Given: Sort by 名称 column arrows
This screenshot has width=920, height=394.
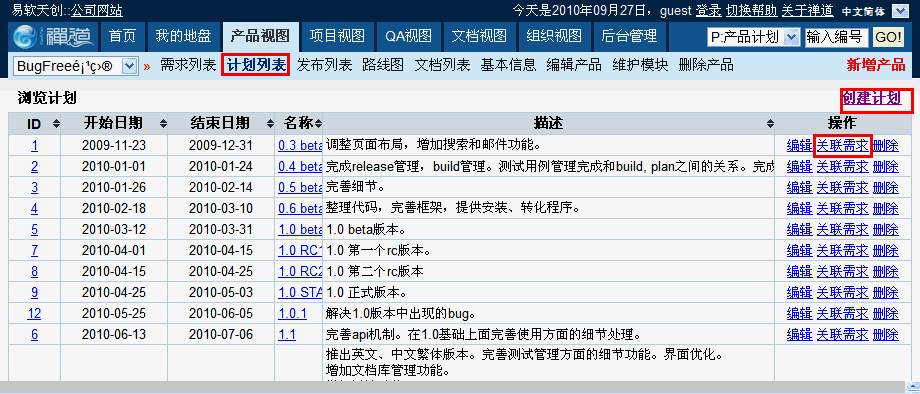Looking at the screenshot, I should point(318,124).
